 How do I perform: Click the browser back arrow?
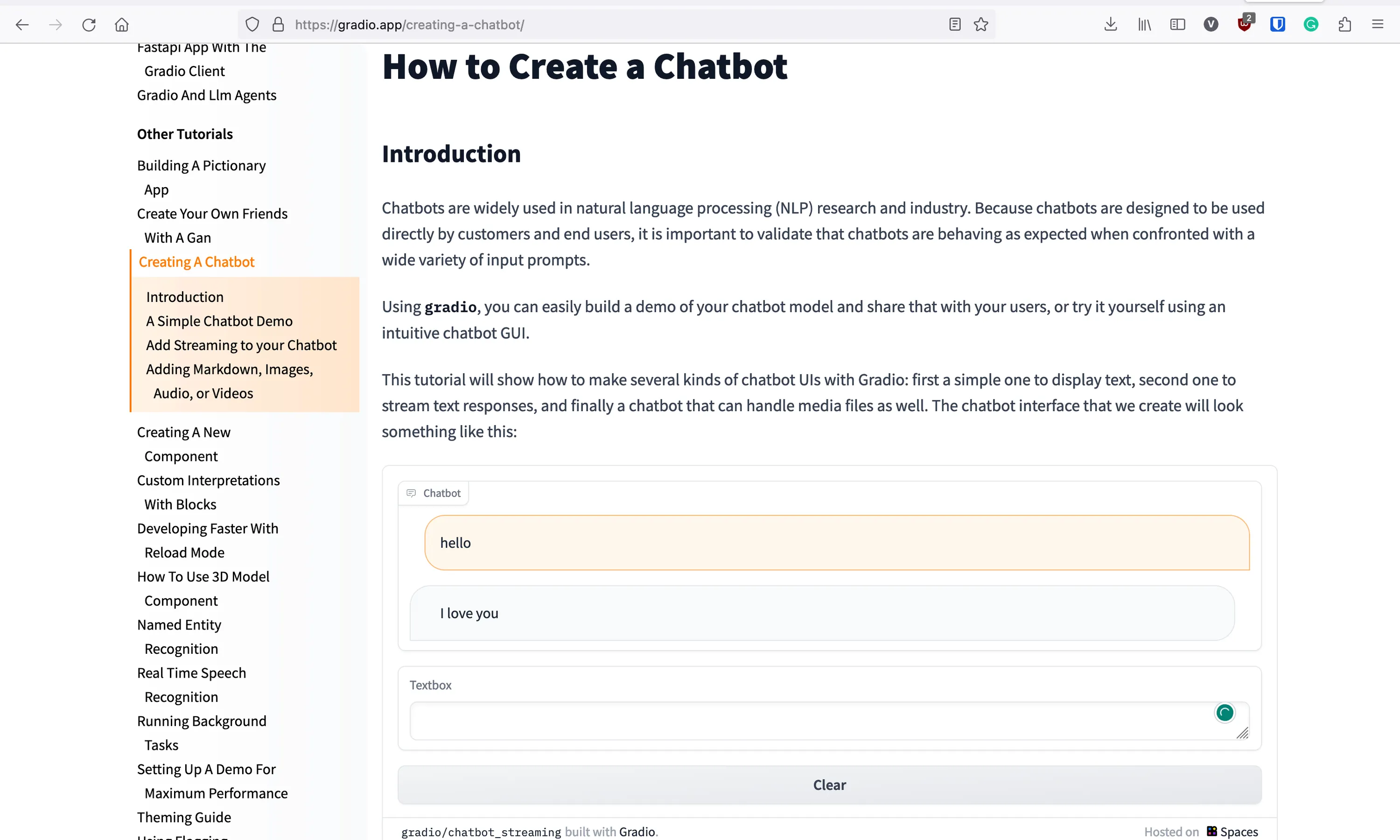click(x=22, y=24)
